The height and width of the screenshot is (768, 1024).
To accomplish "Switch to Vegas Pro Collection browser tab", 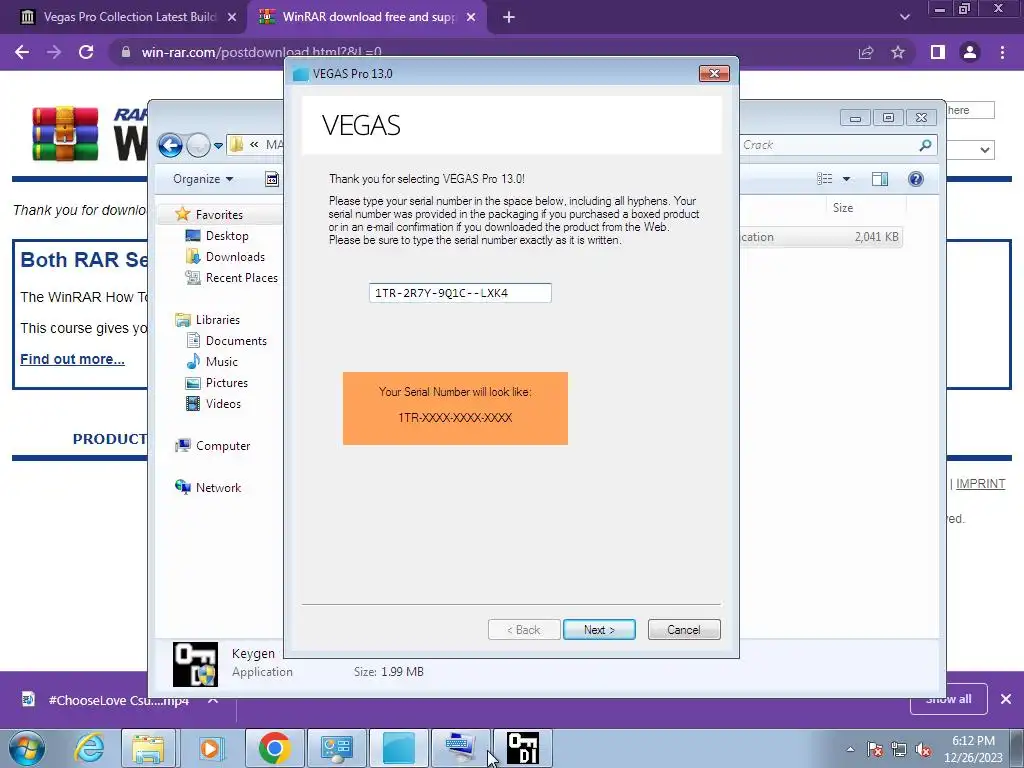I will click(129, 17).
